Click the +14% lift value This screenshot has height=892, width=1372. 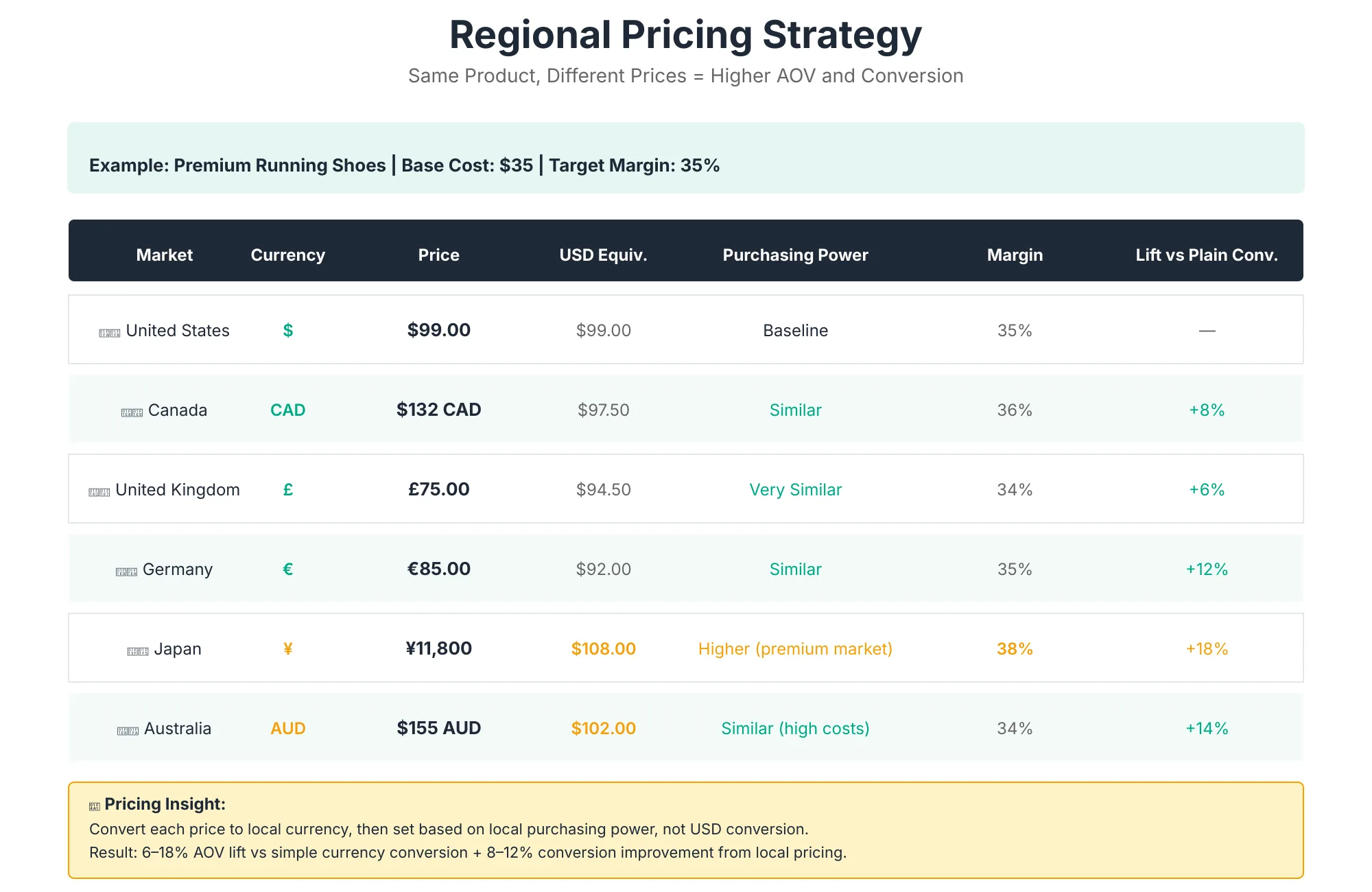pyautogui.click(x=1207, y=728)
